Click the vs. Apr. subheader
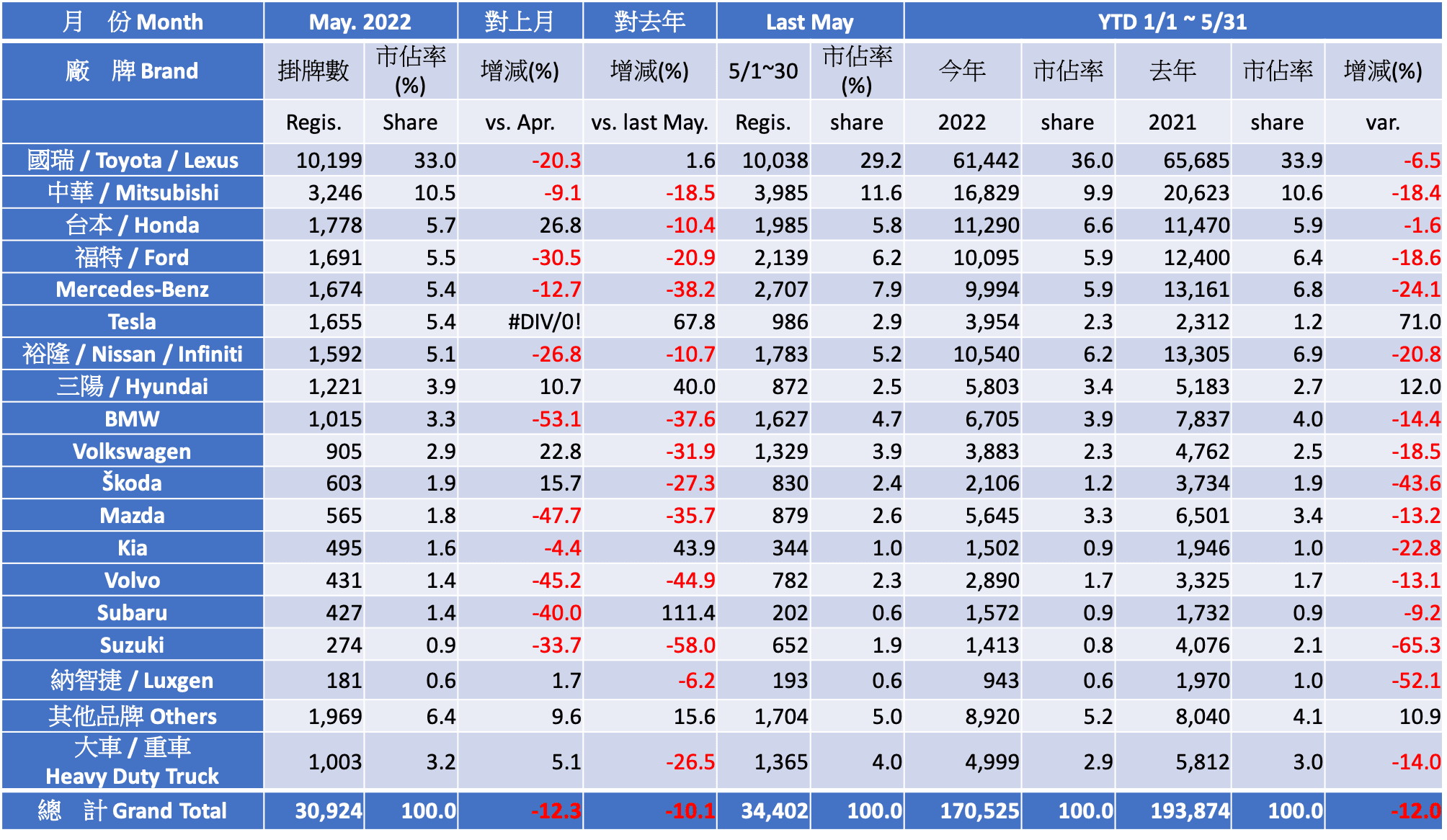Image resolution: width=1447 pixels, height=840 pixels. click(x=520, y=122)
